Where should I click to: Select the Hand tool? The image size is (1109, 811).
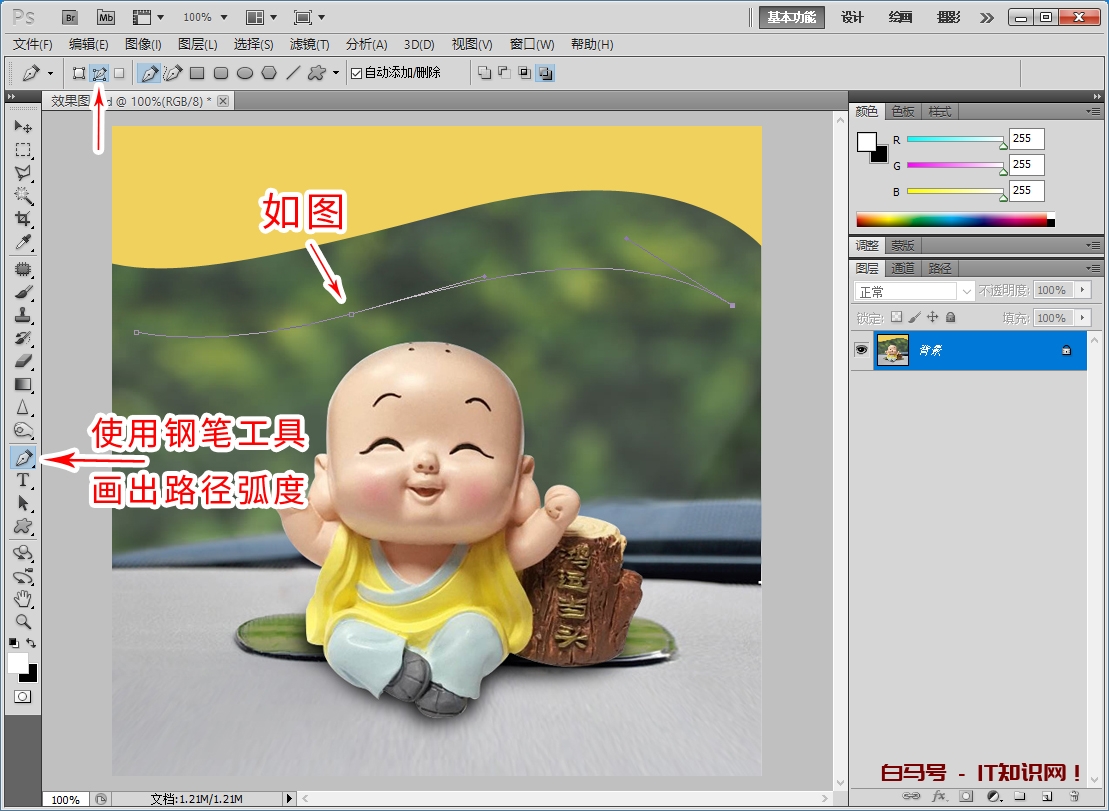(x=23, y=598)
